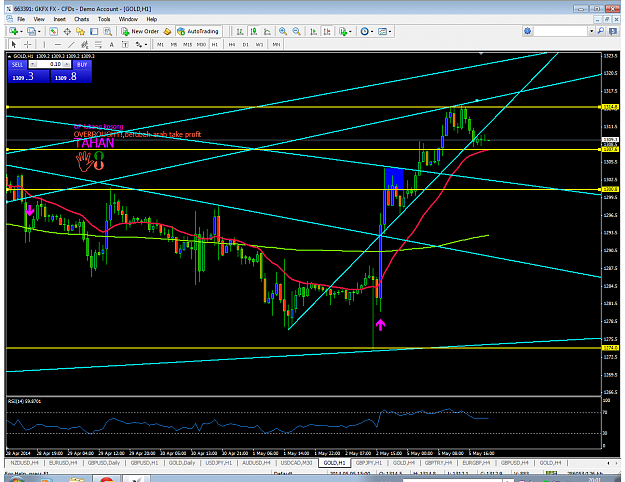Screen dimensions: 625x482
Task: Select the Fibonacci retracement tool
Action: pyautogui.click(x=98, y=44)
